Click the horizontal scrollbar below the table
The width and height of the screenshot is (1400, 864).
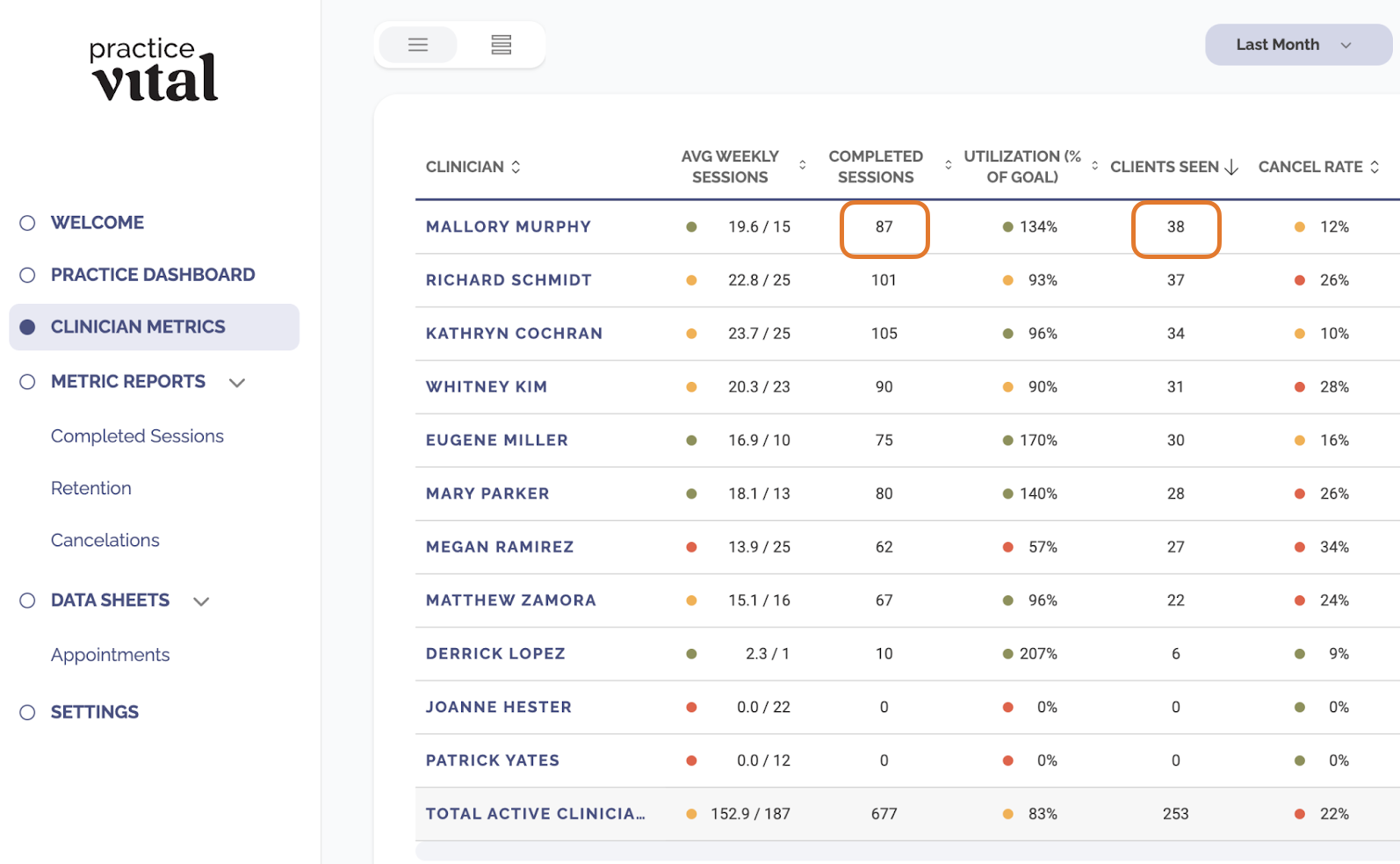pyautogui.click(x=907, y=852)
